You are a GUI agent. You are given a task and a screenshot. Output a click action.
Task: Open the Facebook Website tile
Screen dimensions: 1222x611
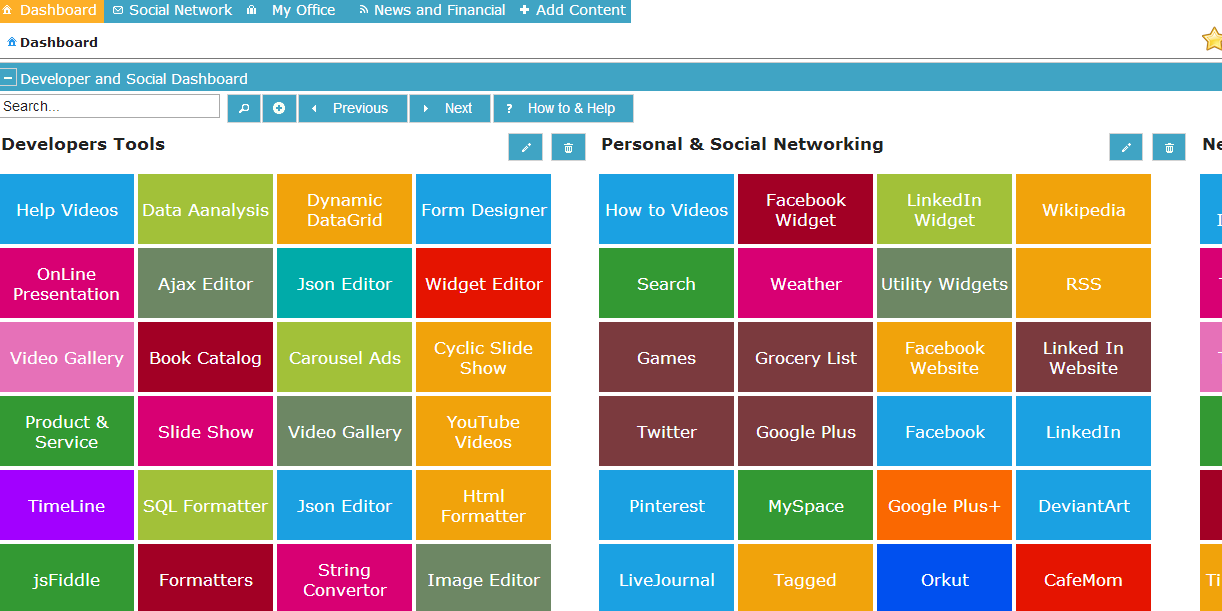click(944, 357)
